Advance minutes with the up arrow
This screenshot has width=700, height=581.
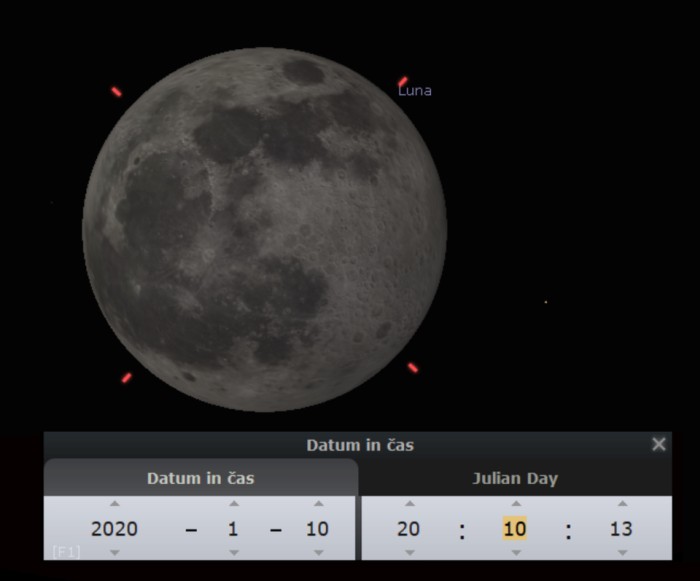515,504
